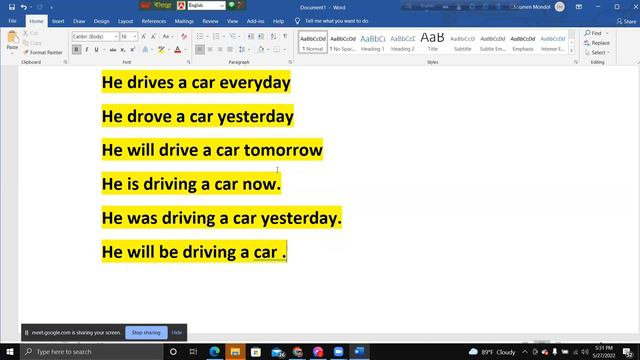
Task: Open the font name dropdown
Action: coord(116,37)
